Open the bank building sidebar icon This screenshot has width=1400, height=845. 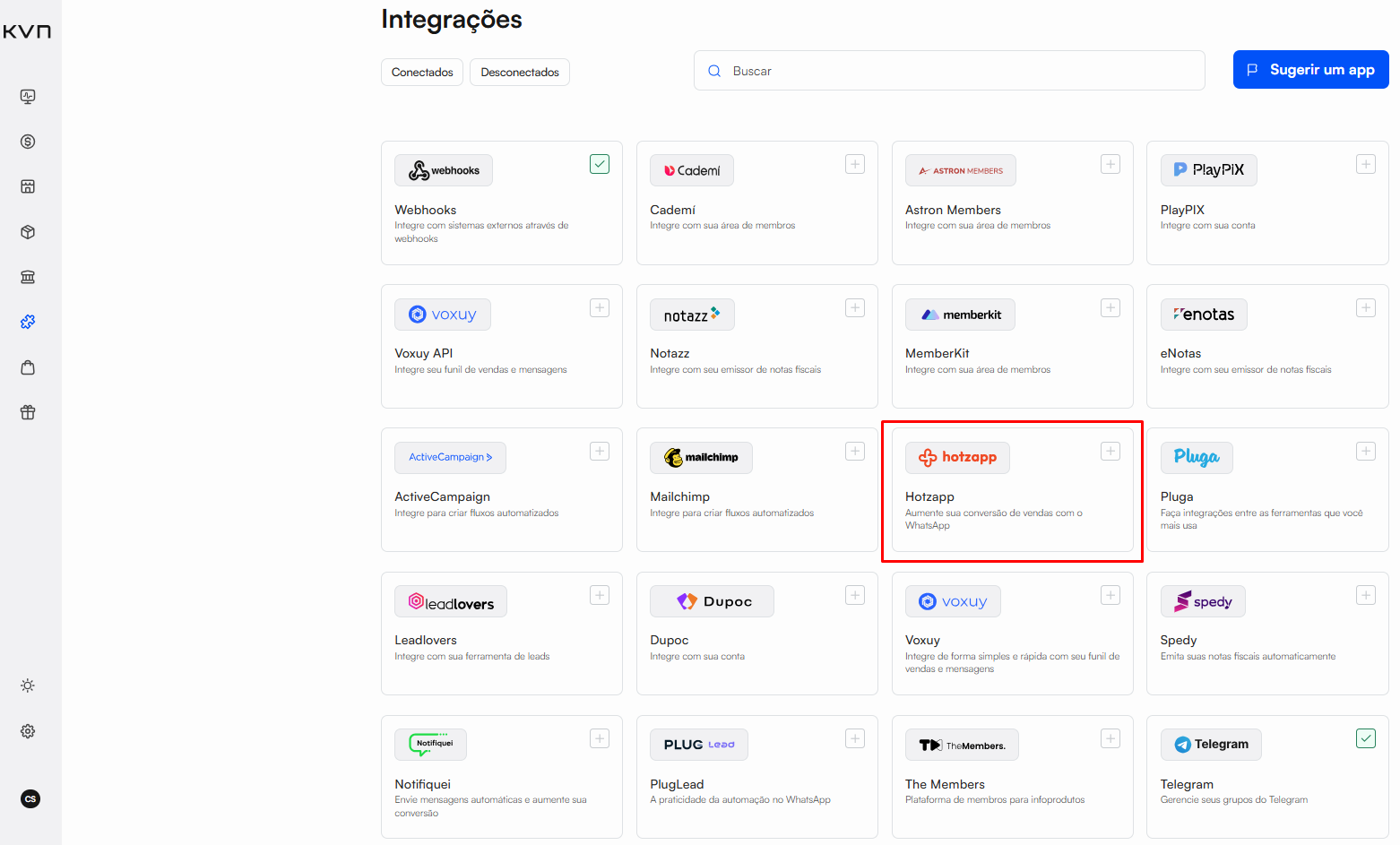tap(28, 277)
